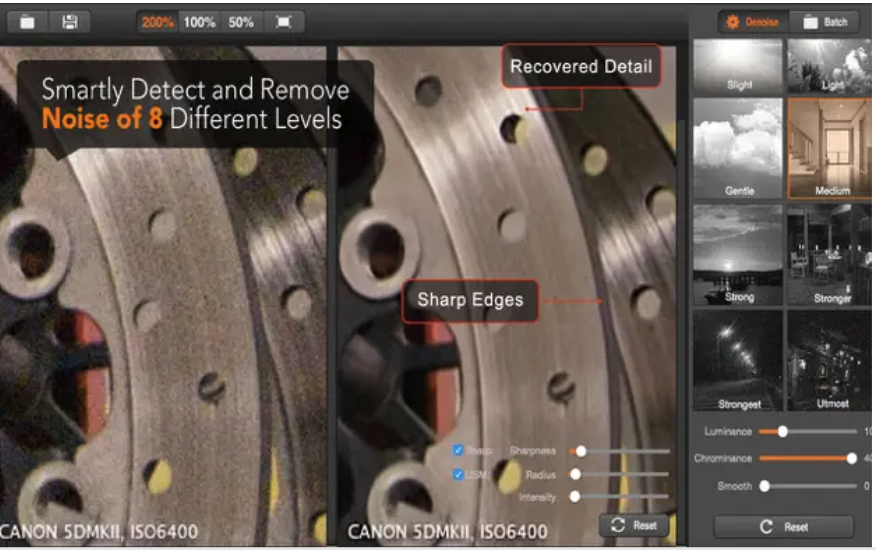Toggle the Sharp checkbox
The height and width of the screenshot is (550, 876).
point(458,451)
